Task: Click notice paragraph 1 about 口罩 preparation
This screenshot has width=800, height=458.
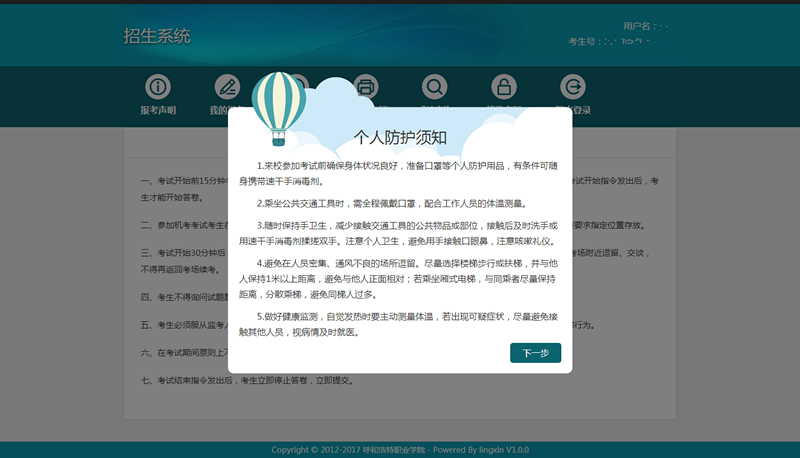Action: [400, 173]
